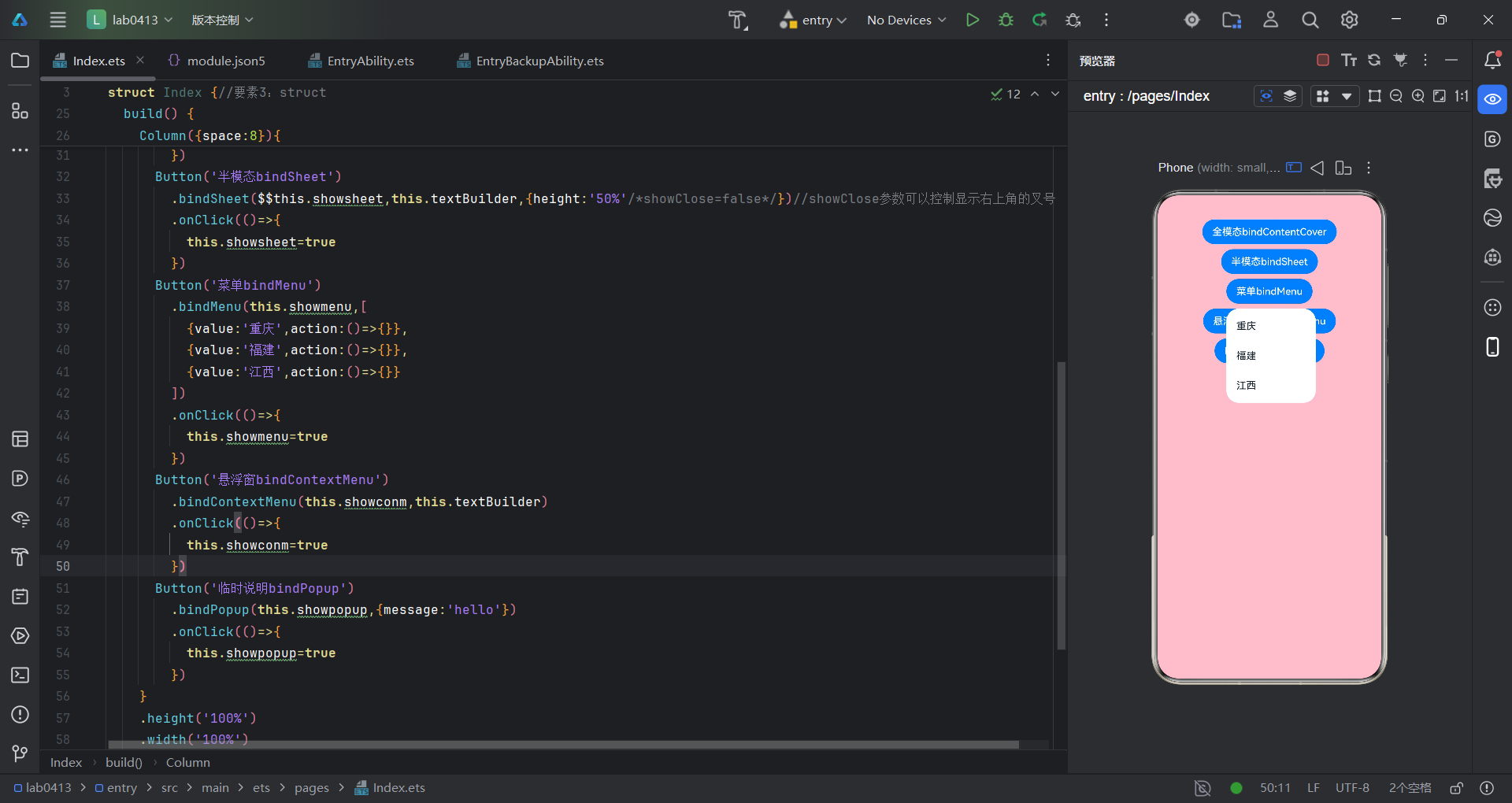1512x803 pixels.
Task: Toggle inspector mode in previewer
Action: (x=1266, y=96)
